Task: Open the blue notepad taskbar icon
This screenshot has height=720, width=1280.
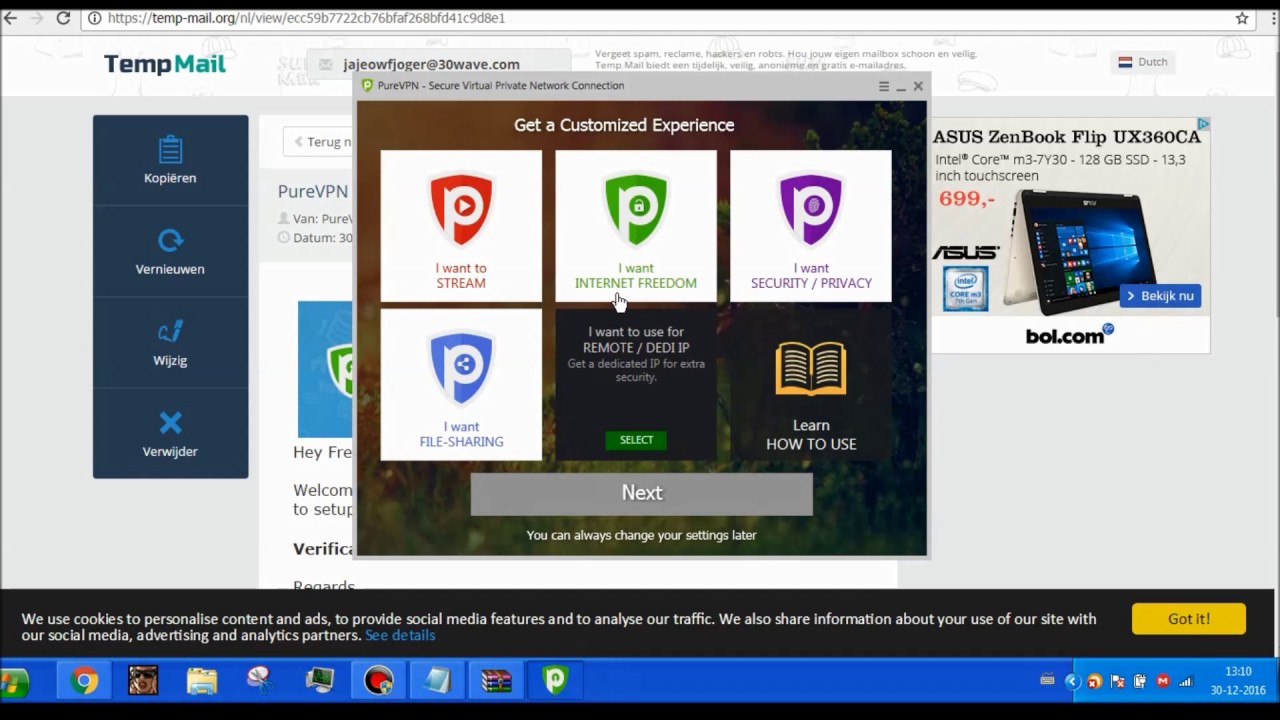Action: 437,681
